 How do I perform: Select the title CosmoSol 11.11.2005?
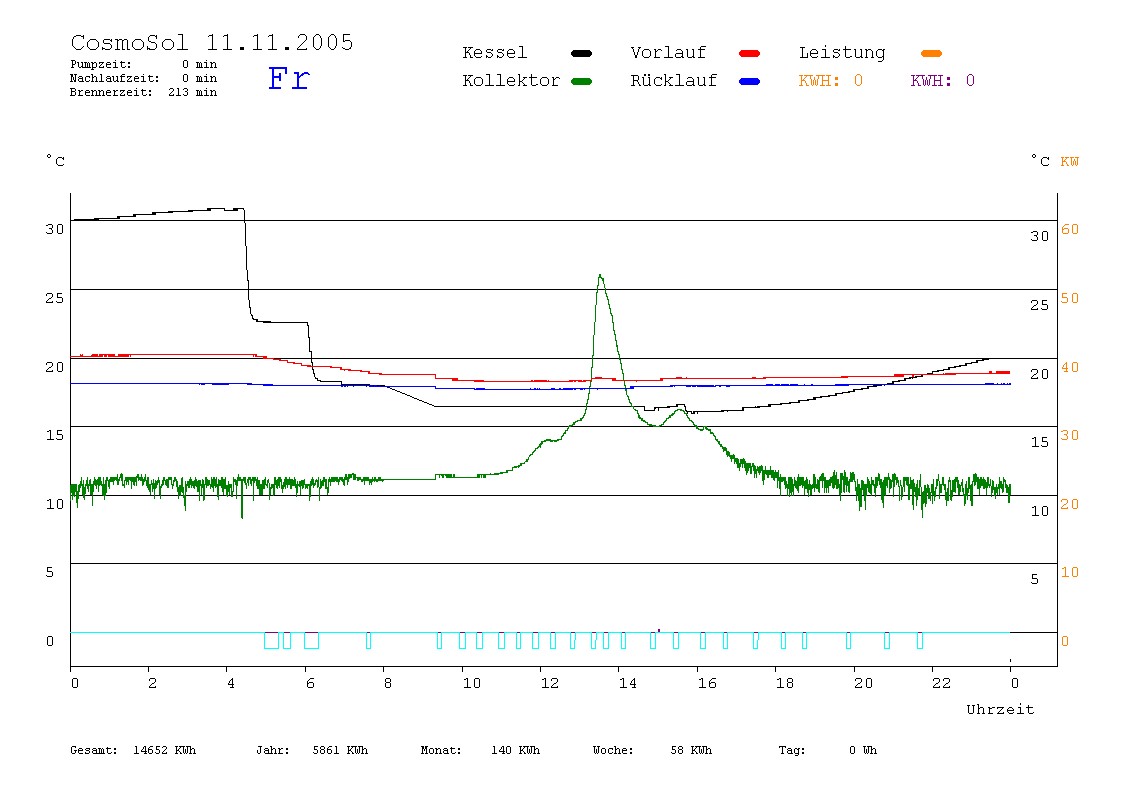coord(212,42)
